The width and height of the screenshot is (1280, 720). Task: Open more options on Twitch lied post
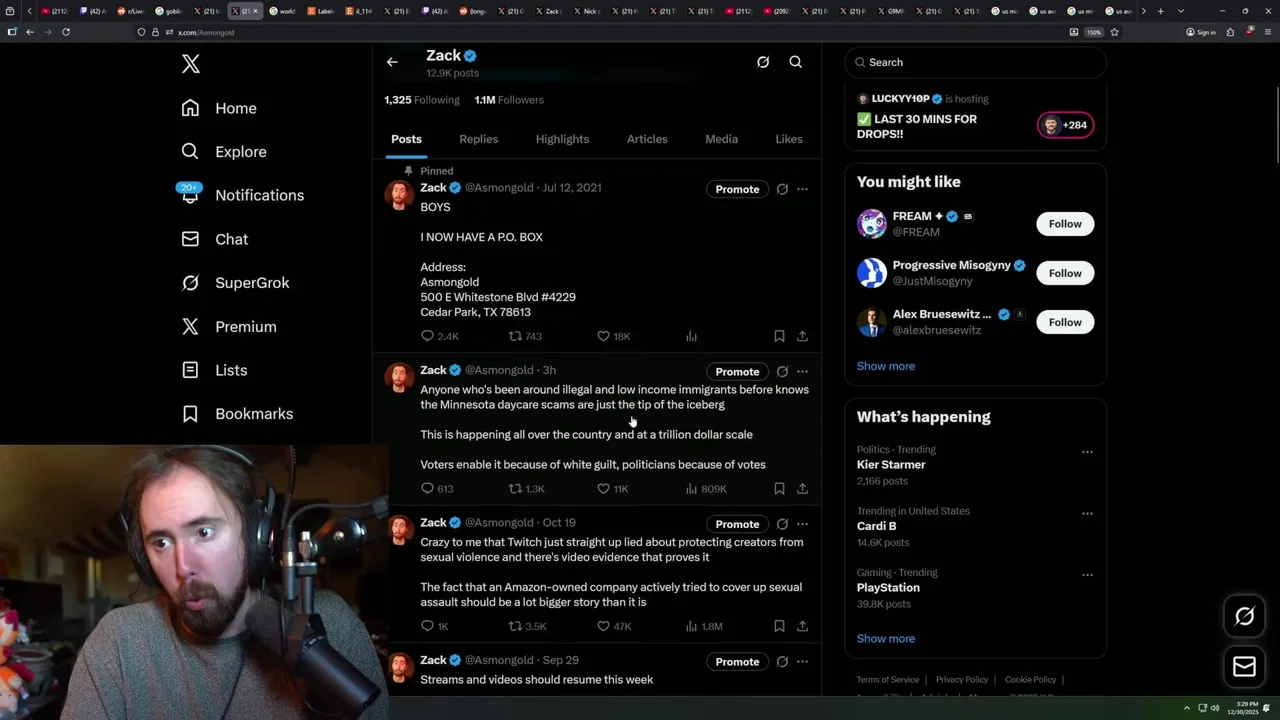(802, 524)
